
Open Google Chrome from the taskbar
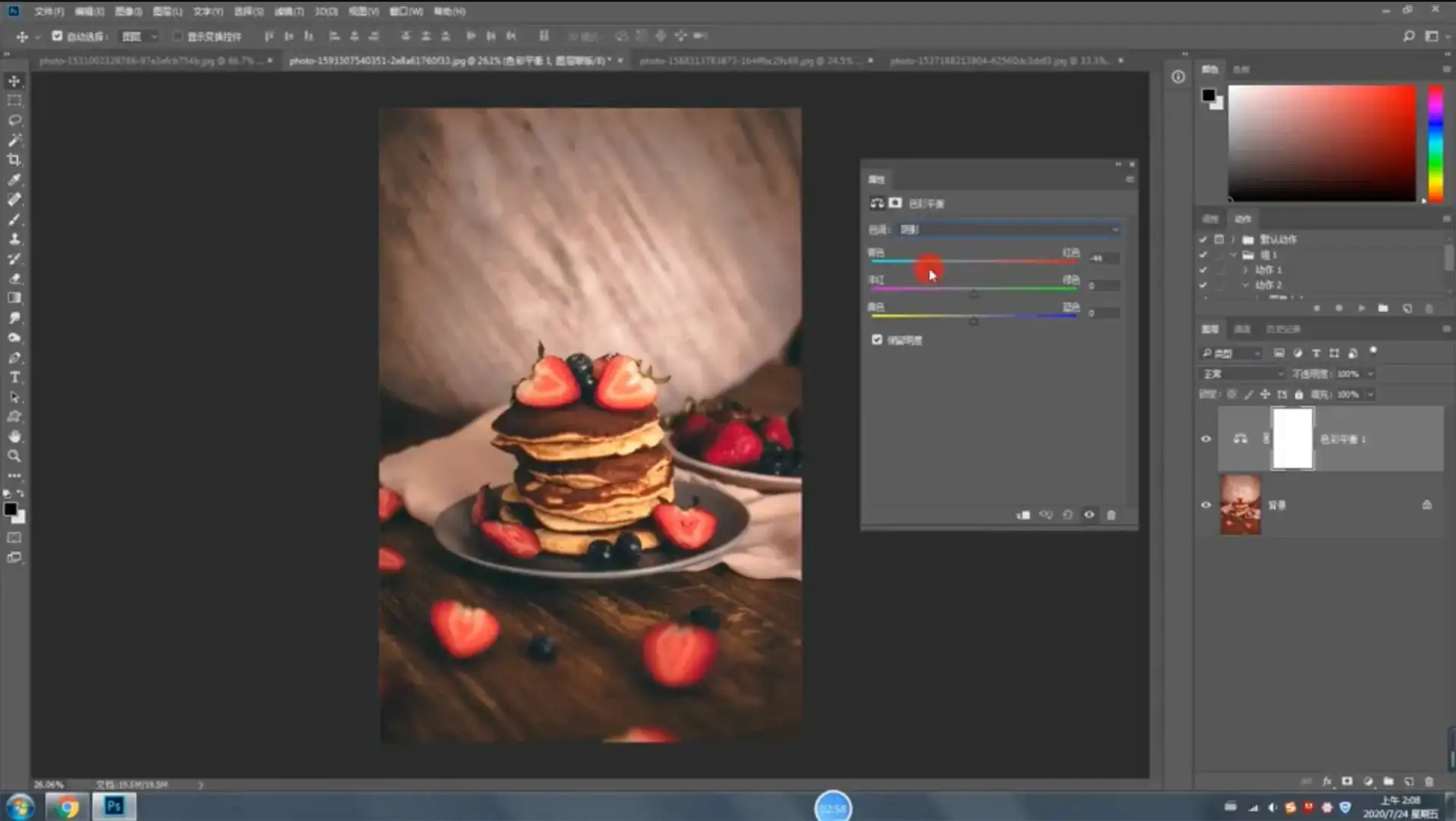[67, 807]
